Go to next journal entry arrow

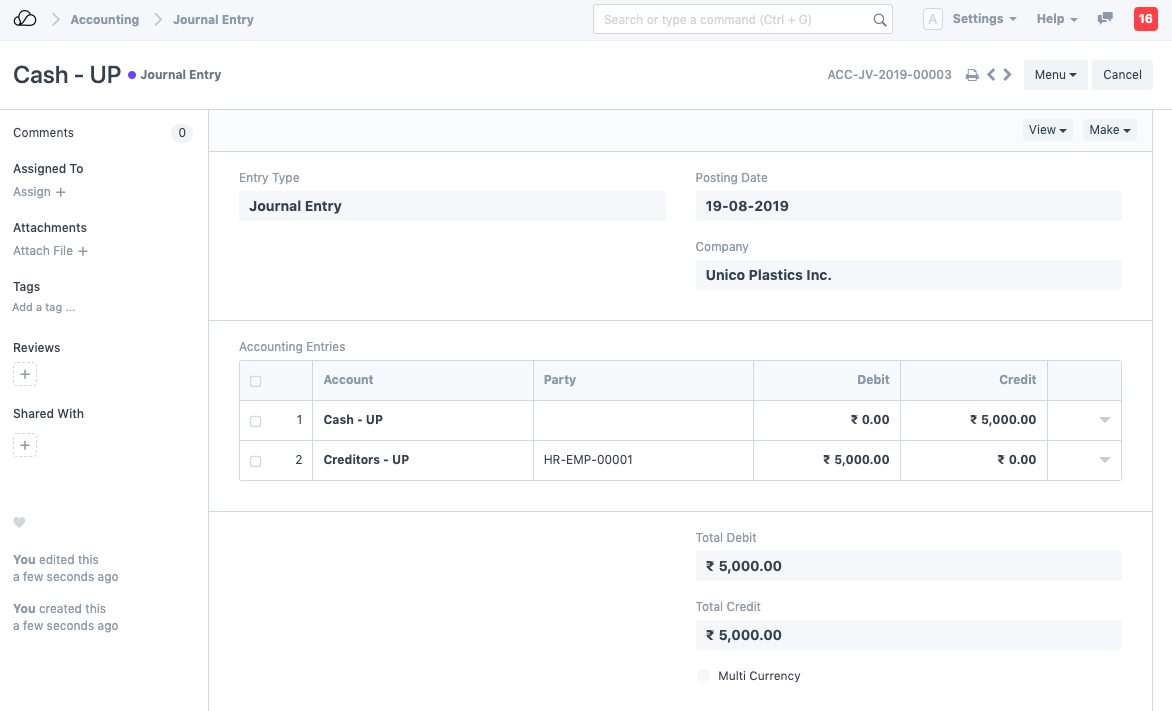[x=1007, y=75]
